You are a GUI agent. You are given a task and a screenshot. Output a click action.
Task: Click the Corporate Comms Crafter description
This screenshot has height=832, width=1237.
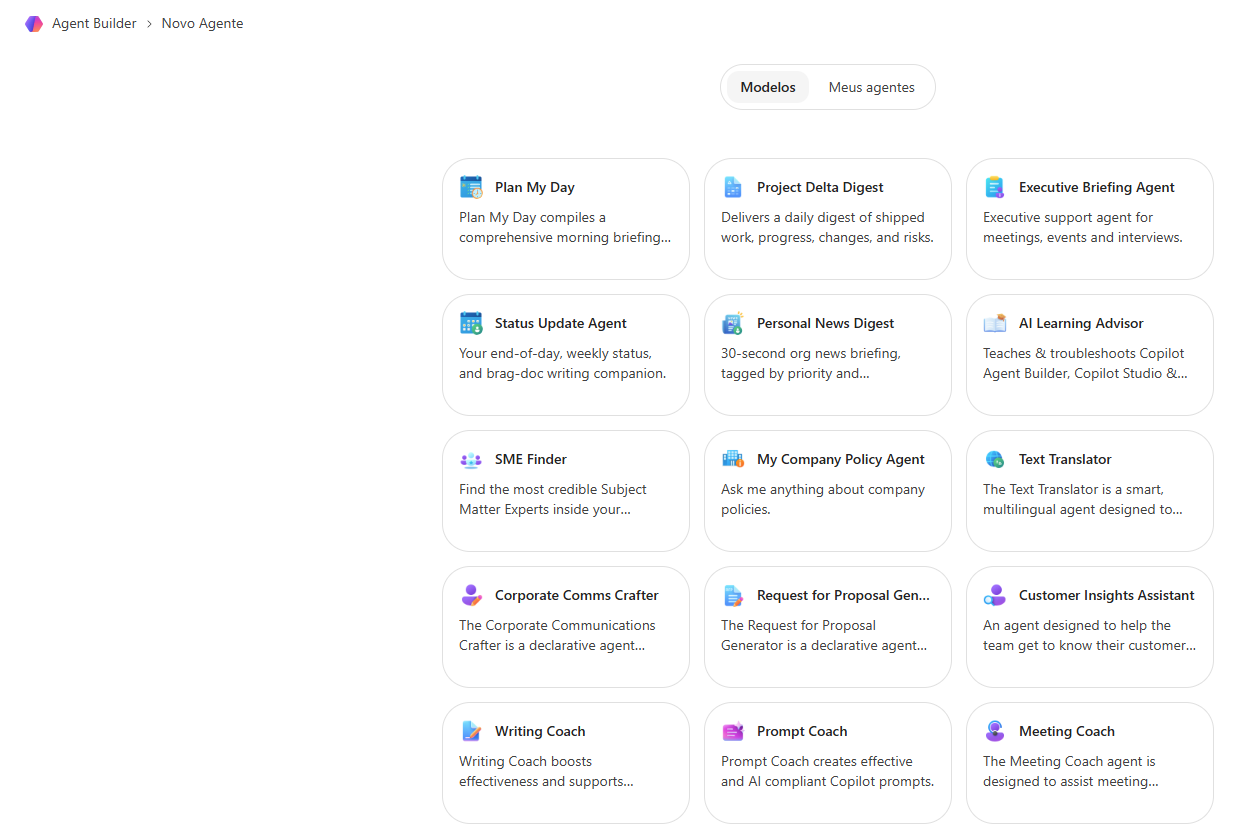(x=557, y=635)
